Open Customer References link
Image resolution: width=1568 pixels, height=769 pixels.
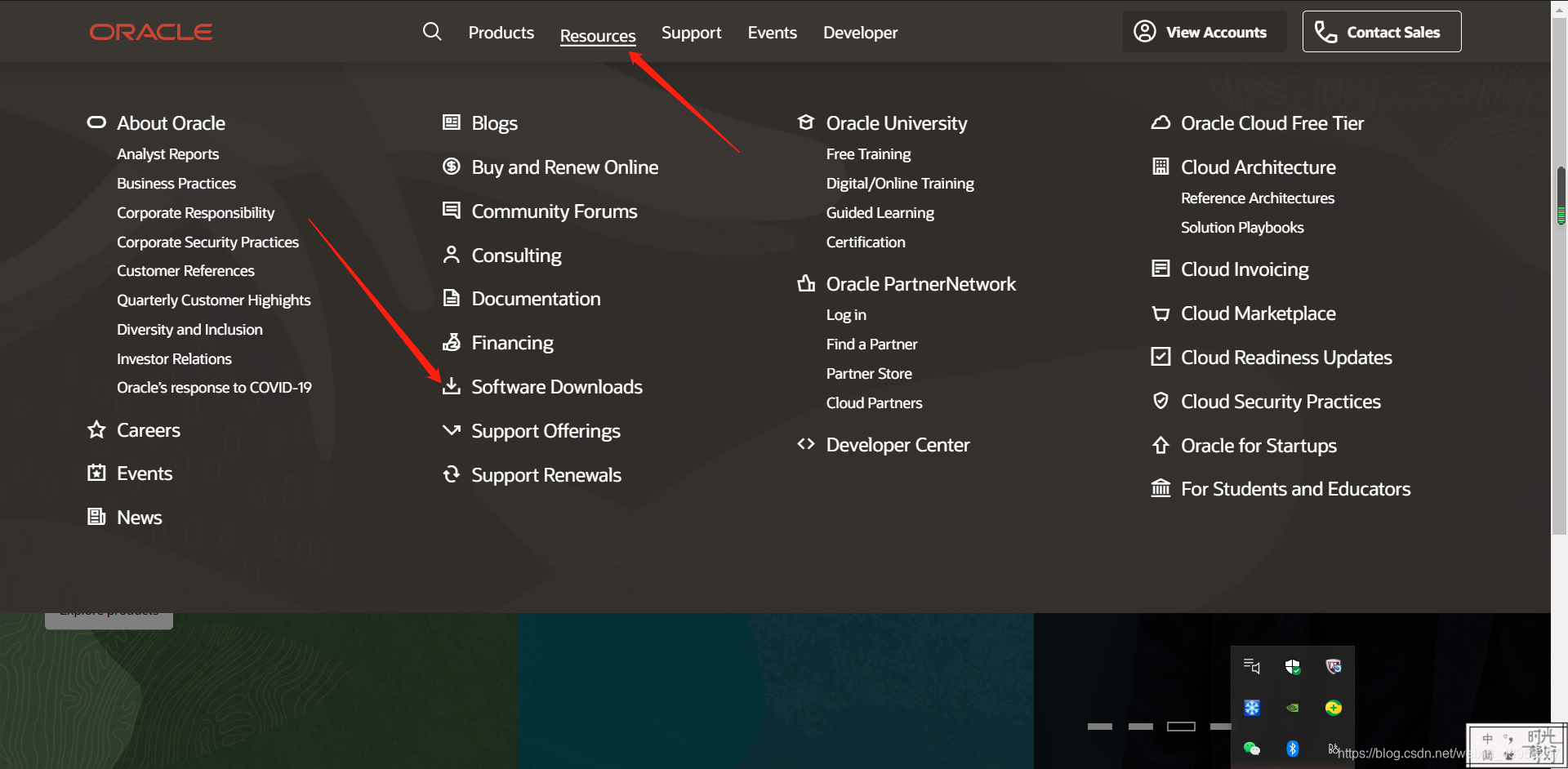pos(186,271)
